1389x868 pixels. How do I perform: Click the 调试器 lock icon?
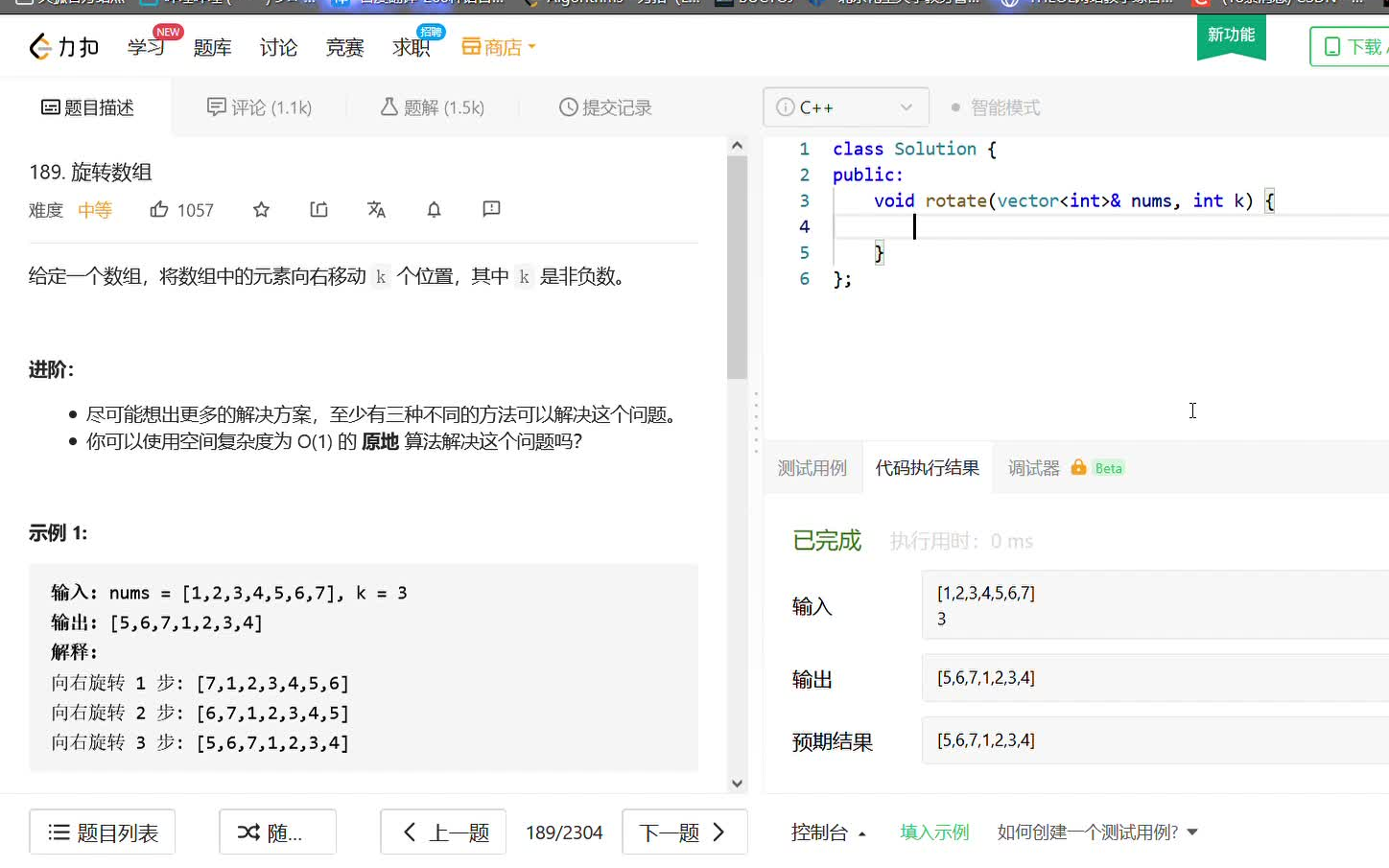tap(1078, 467)
